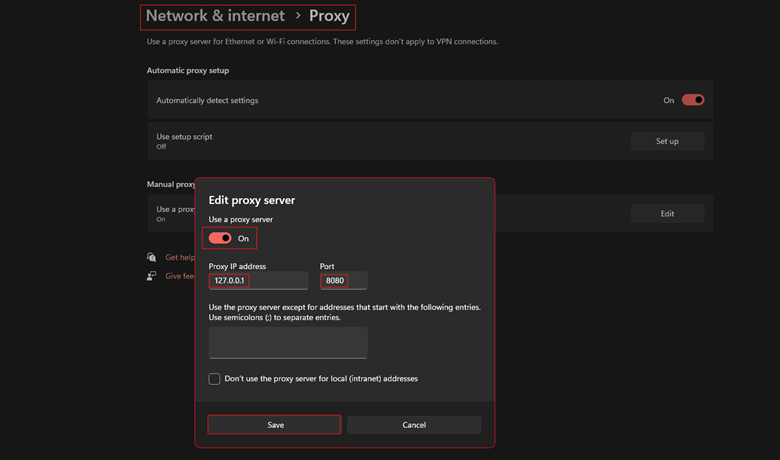Select the Use setup script row
Viewport: 780px width, 460px height.
(x=390, y=141)
